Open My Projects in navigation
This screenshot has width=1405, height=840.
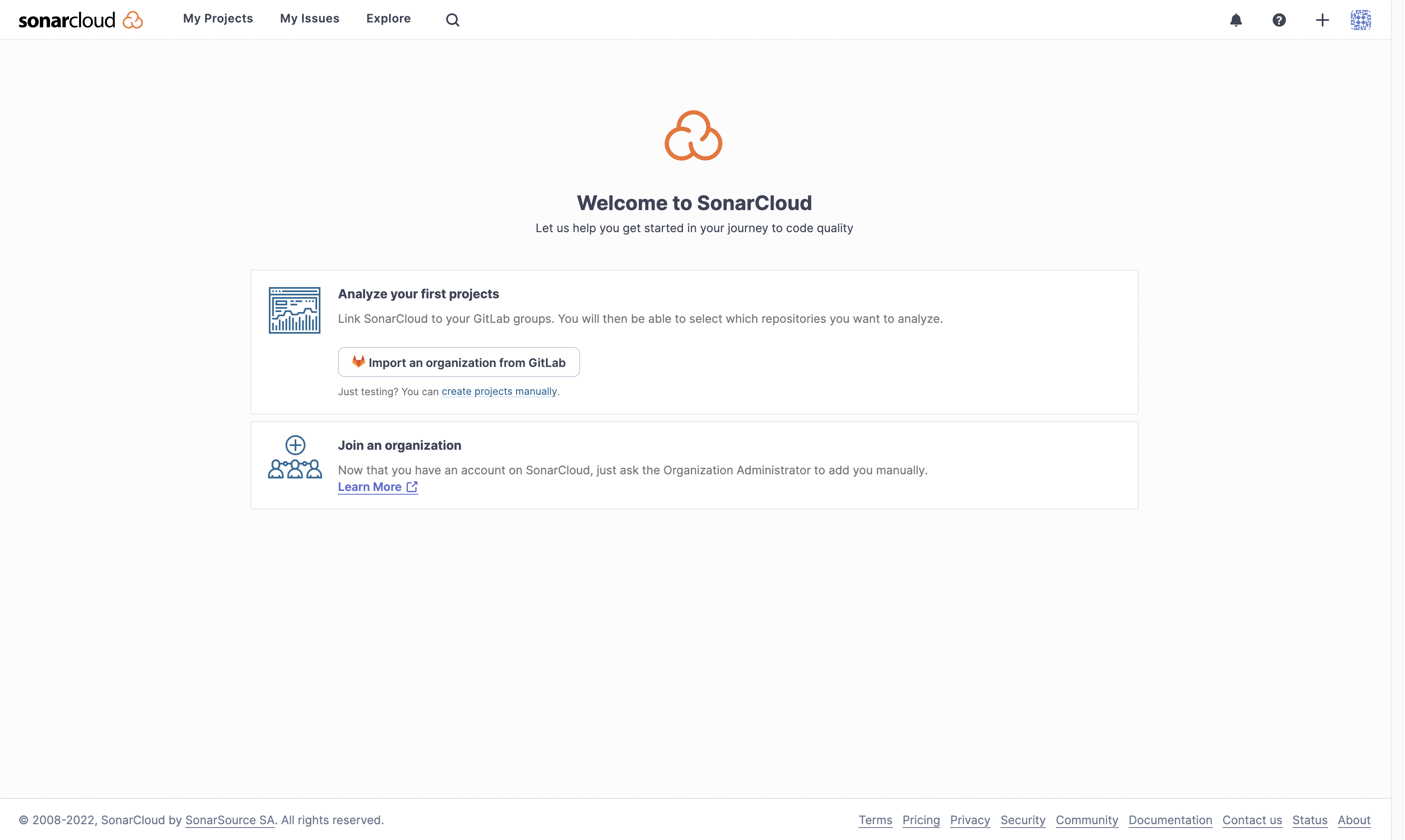coord(218,19)
